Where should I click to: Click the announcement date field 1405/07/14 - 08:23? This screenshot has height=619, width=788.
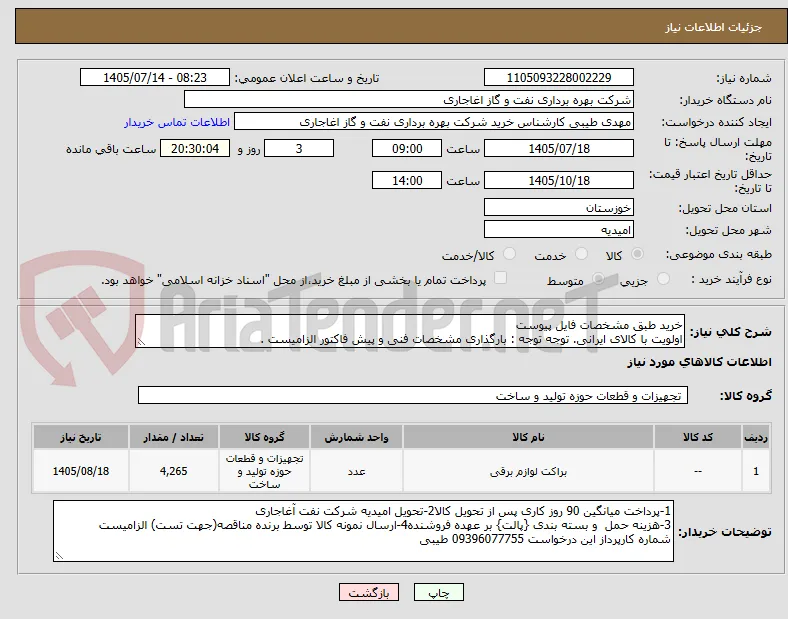pos(155,78)
